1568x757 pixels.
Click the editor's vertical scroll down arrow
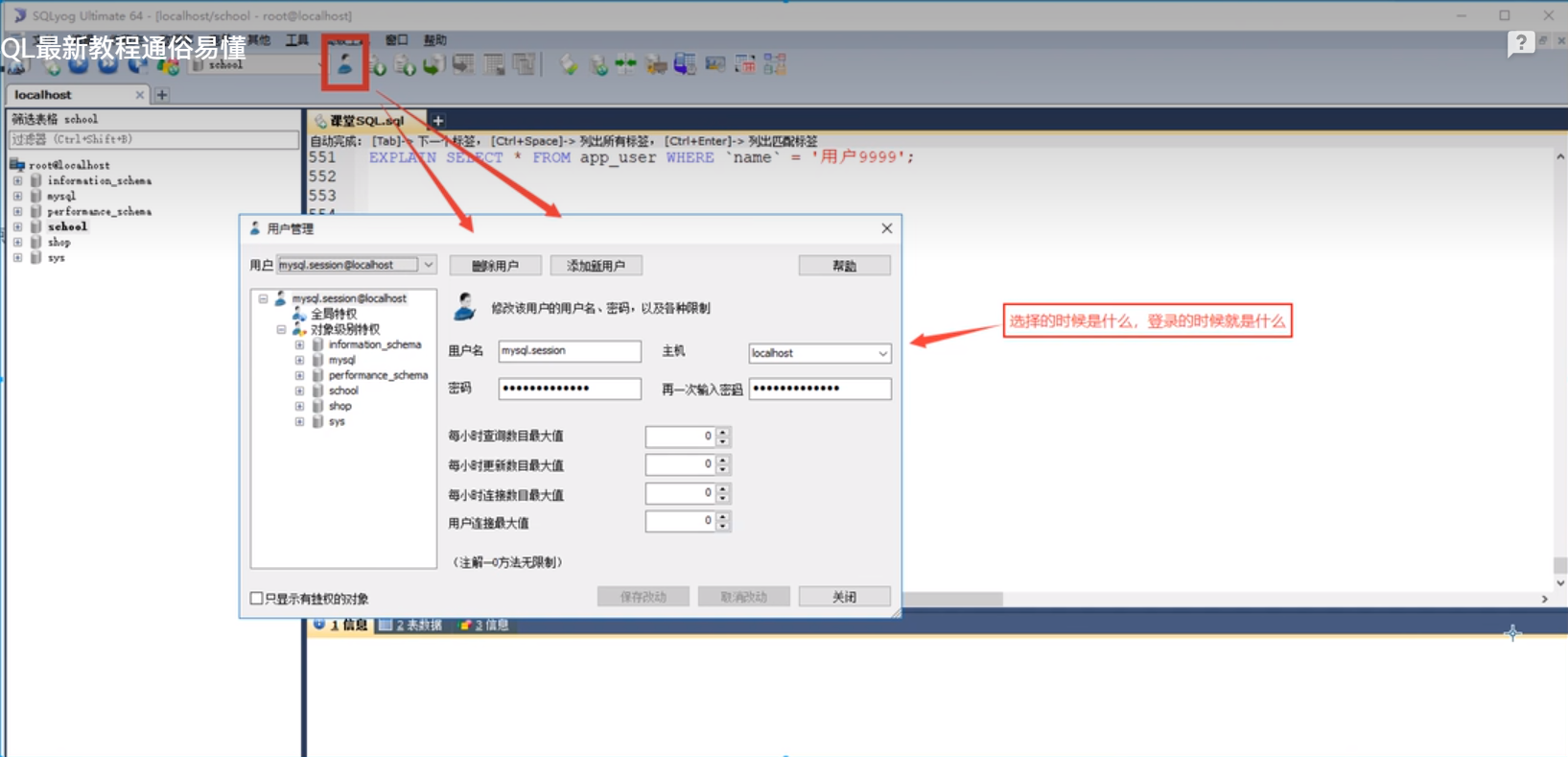pyautogui.click(x=1560, y=582)
